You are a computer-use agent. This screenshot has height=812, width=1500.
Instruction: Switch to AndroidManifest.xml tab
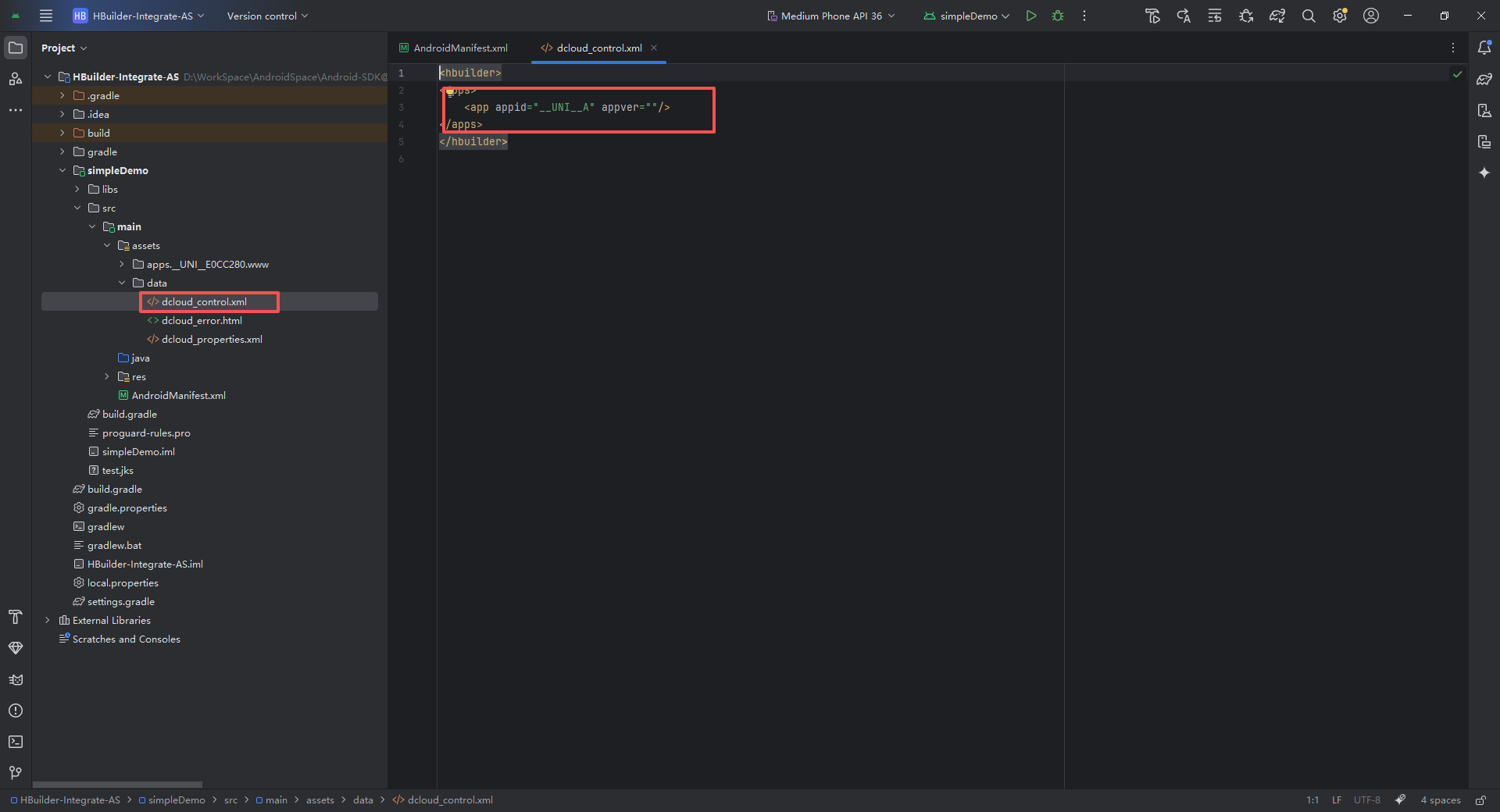click(453, 48)
